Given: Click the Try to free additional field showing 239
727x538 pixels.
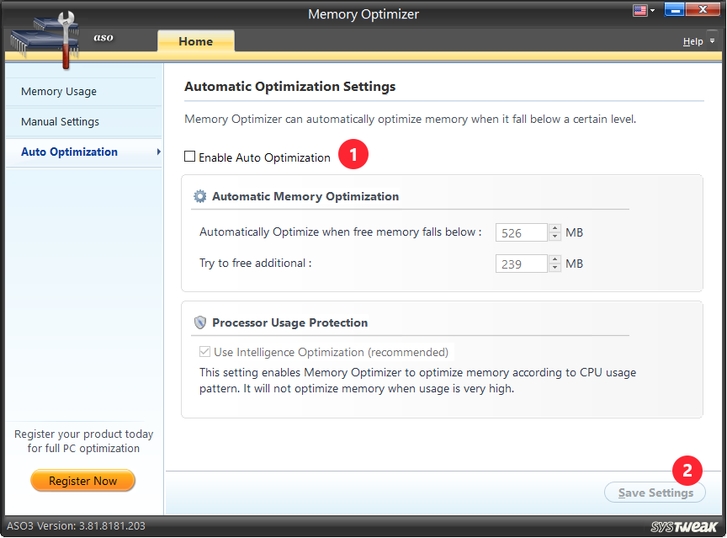Looking at the screenshot, I should tap(521, 264).
